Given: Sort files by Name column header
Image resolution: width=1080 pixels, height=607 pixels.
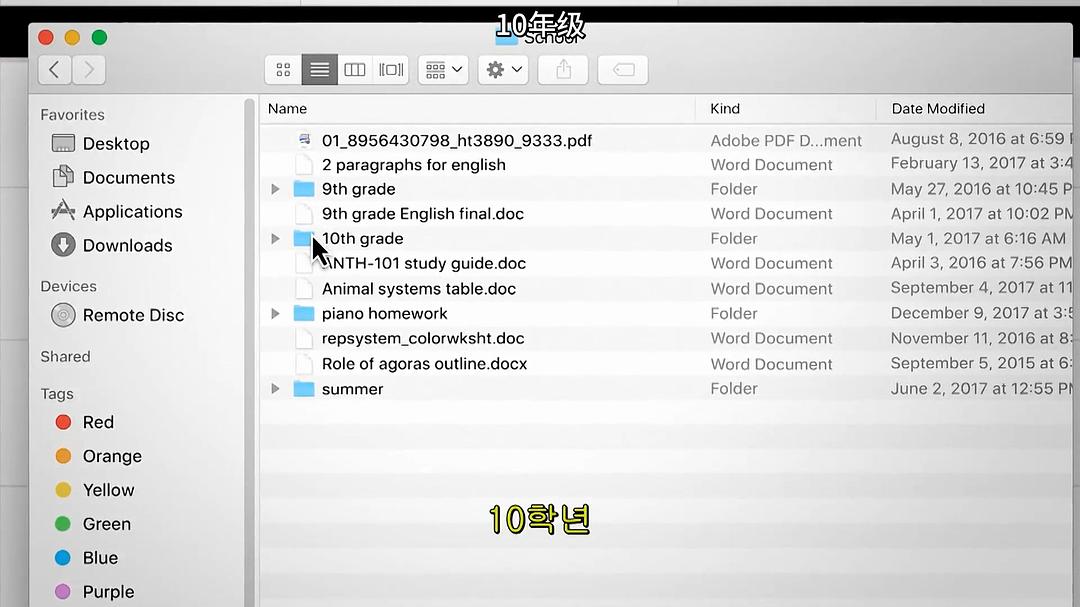Looking at the screenshot, I should coord(288,109).
